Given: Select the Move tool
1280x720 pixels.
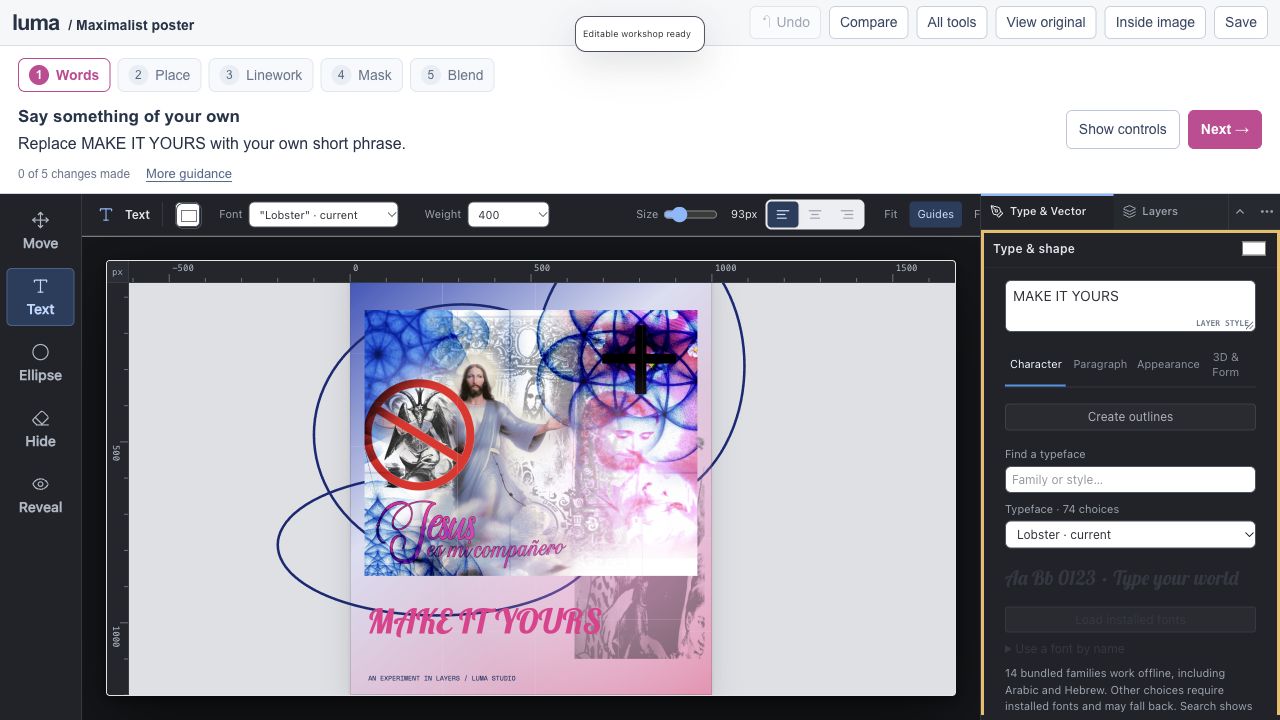Looking at the screenshot, I should (x=40, y=230).
